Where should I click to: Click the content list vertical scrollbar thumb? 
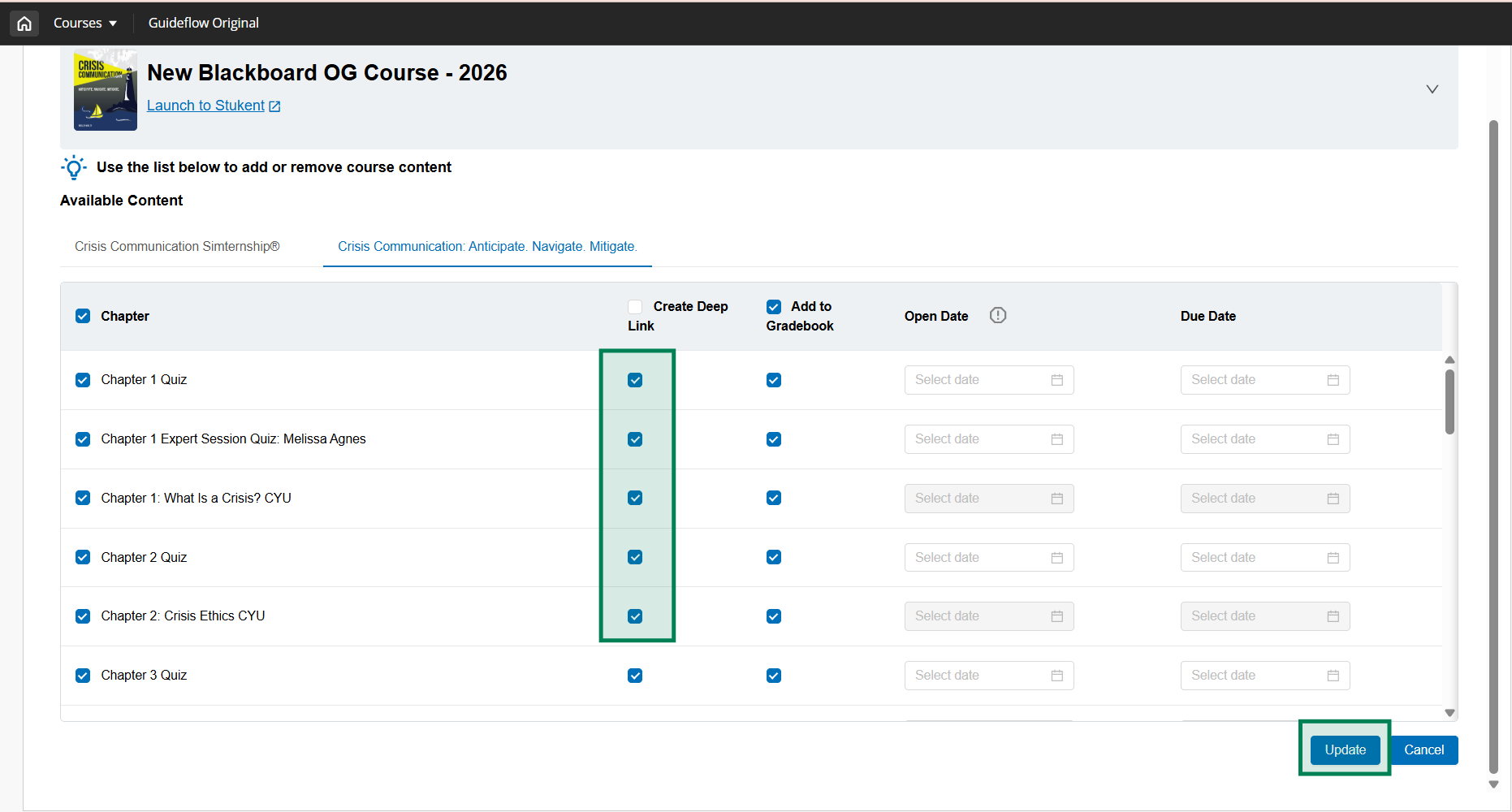(x=1449, y=402)
